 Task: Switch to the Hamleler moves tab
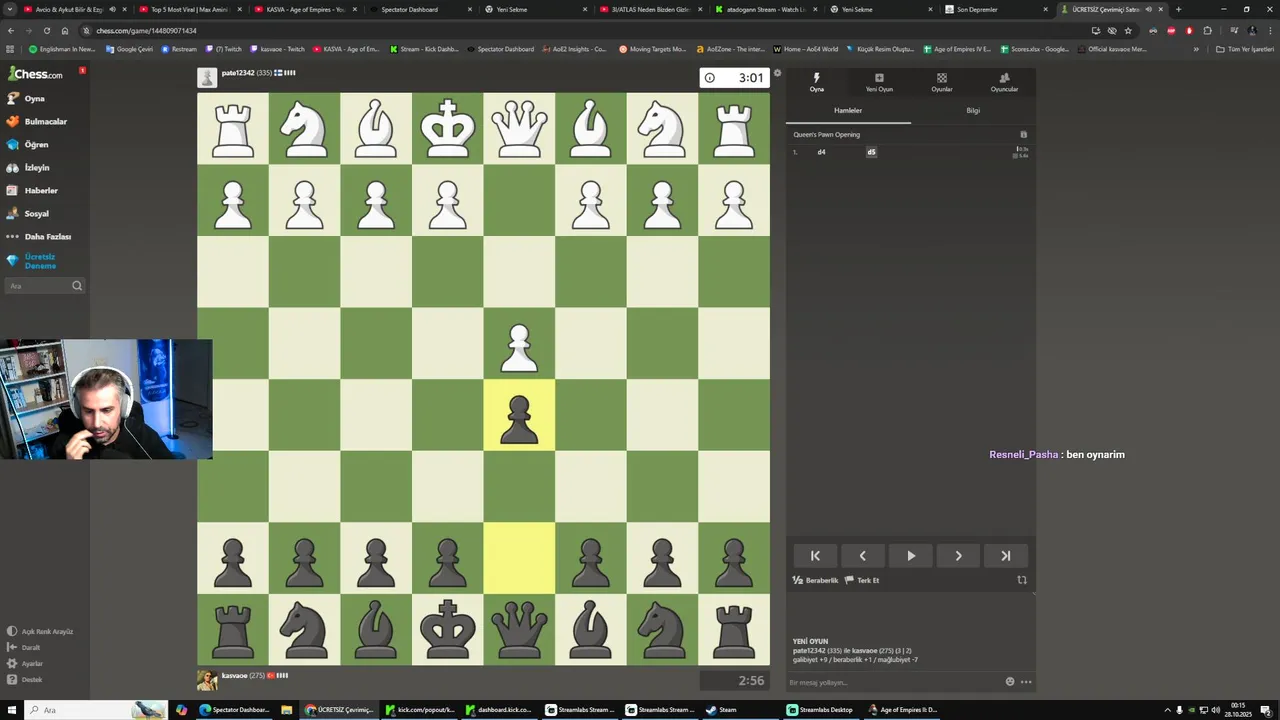[x=848, y=111]
